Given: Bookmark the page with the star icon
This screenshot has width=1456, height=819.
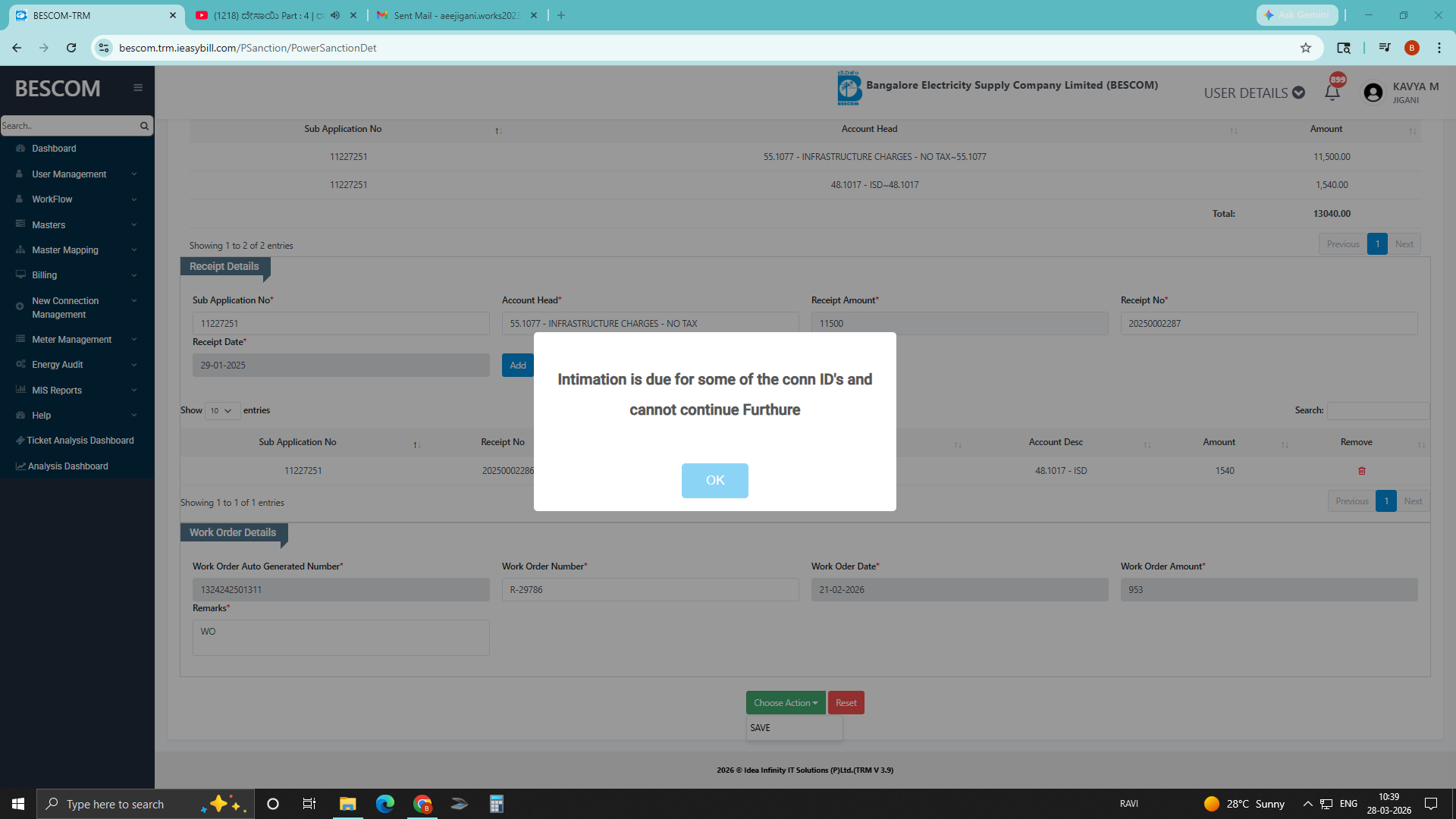Looking at the screenshot, I should (1306, 48).
